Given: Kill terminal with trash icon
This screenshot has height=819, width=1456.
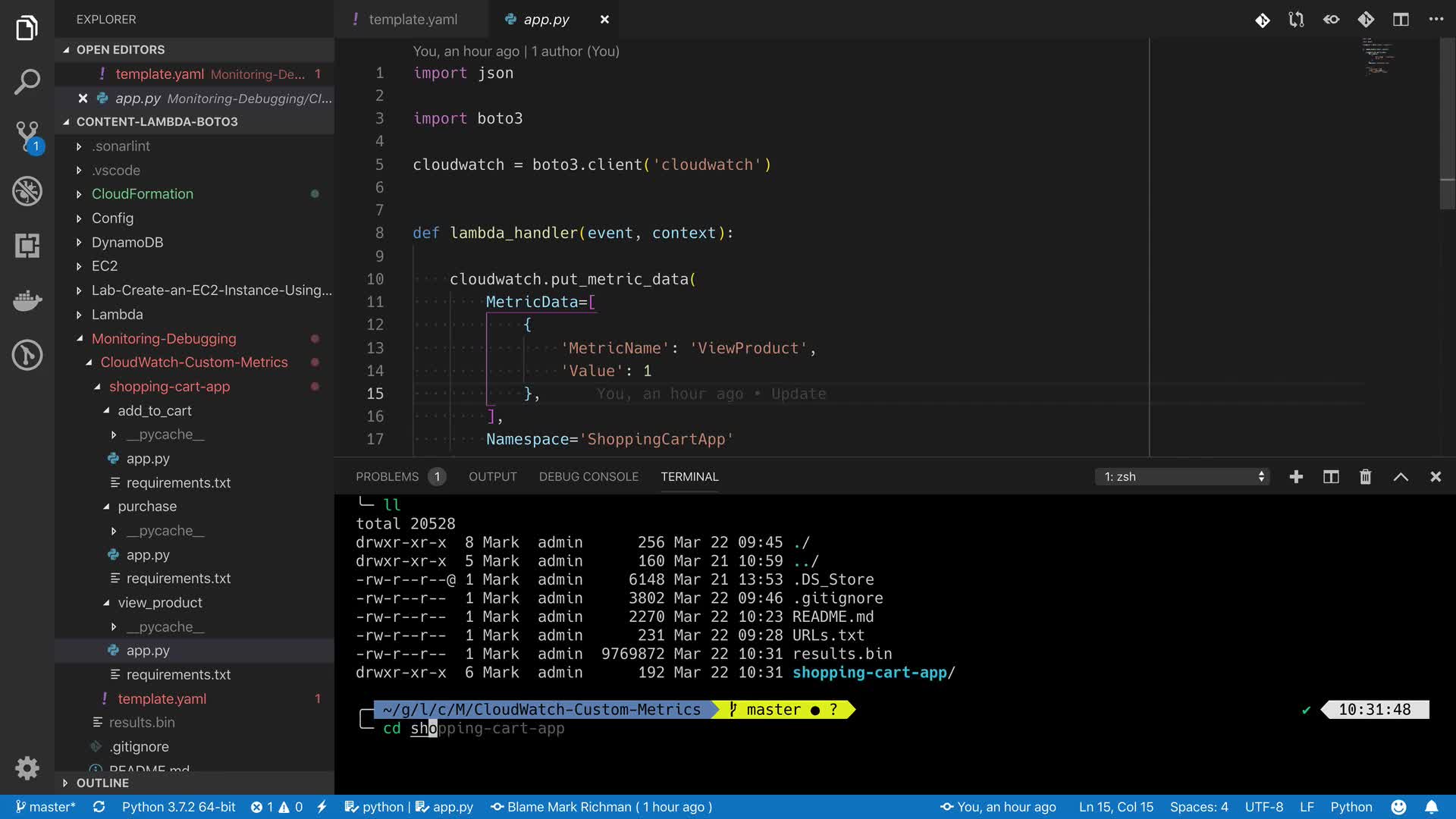Looking at the screenshot, I should tap(1365, 476).
